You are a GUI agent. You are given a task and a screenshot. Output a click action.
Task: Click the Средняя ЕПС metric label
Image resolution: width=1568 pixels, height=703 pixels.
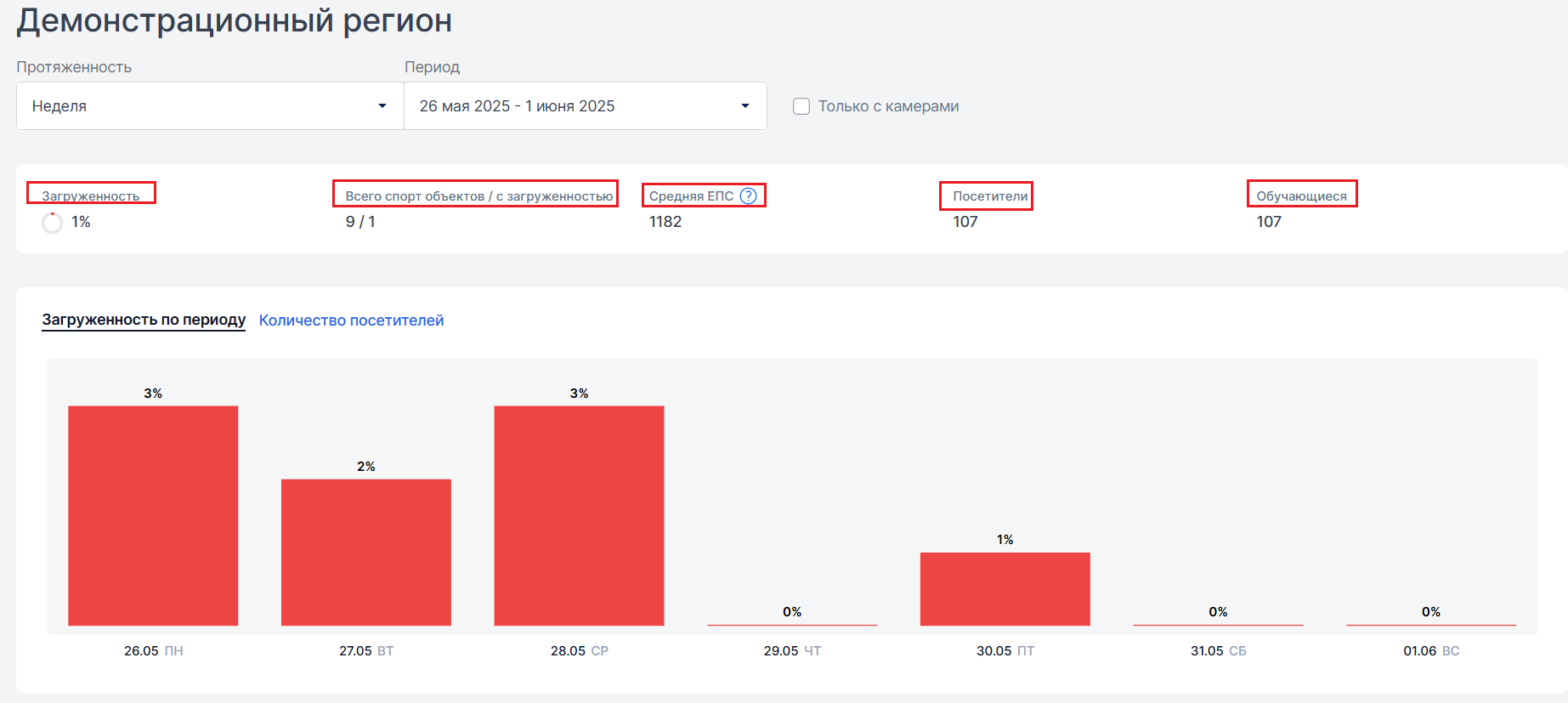(691, 196)
